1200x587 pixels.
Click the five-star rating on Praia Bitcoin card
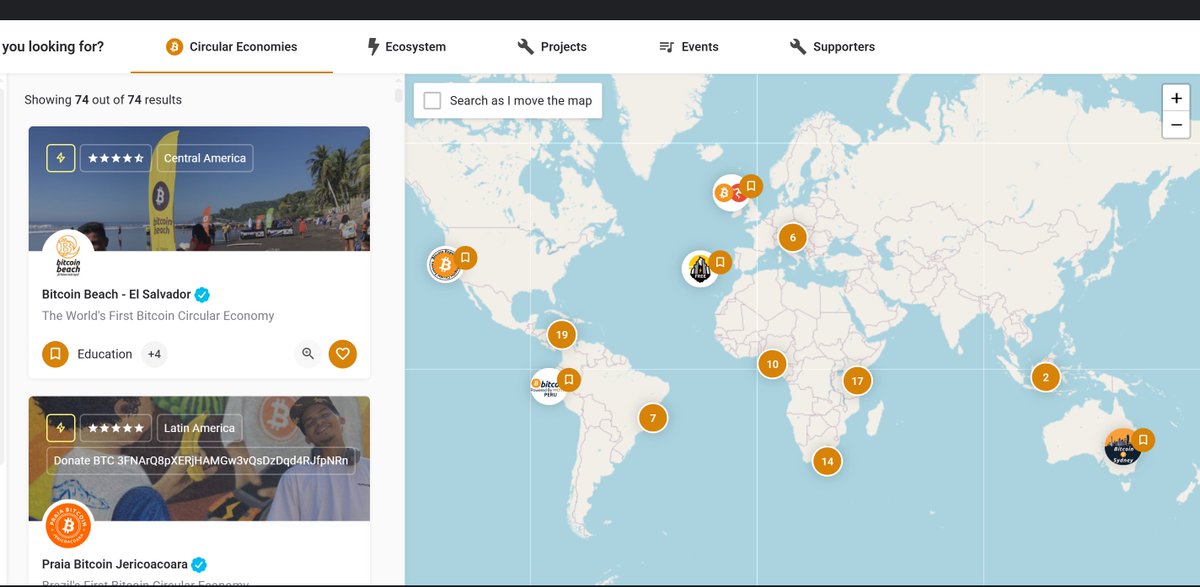116,428
